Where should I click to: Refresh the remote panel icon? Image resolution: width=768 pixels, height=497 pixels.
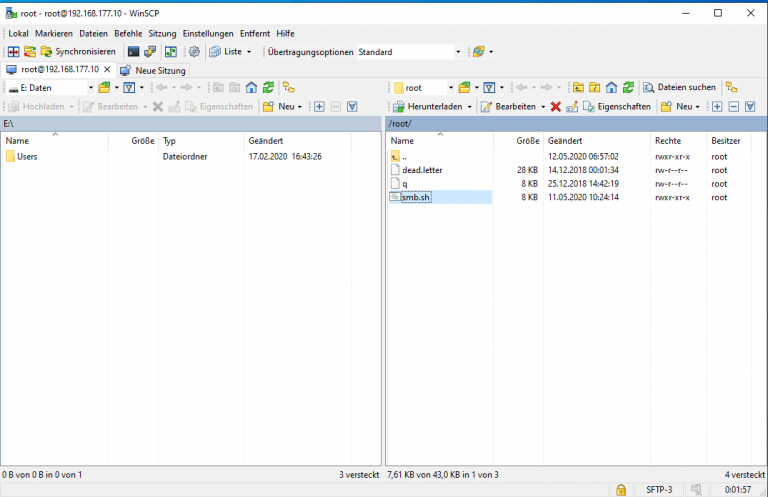[x=628, y=88]
